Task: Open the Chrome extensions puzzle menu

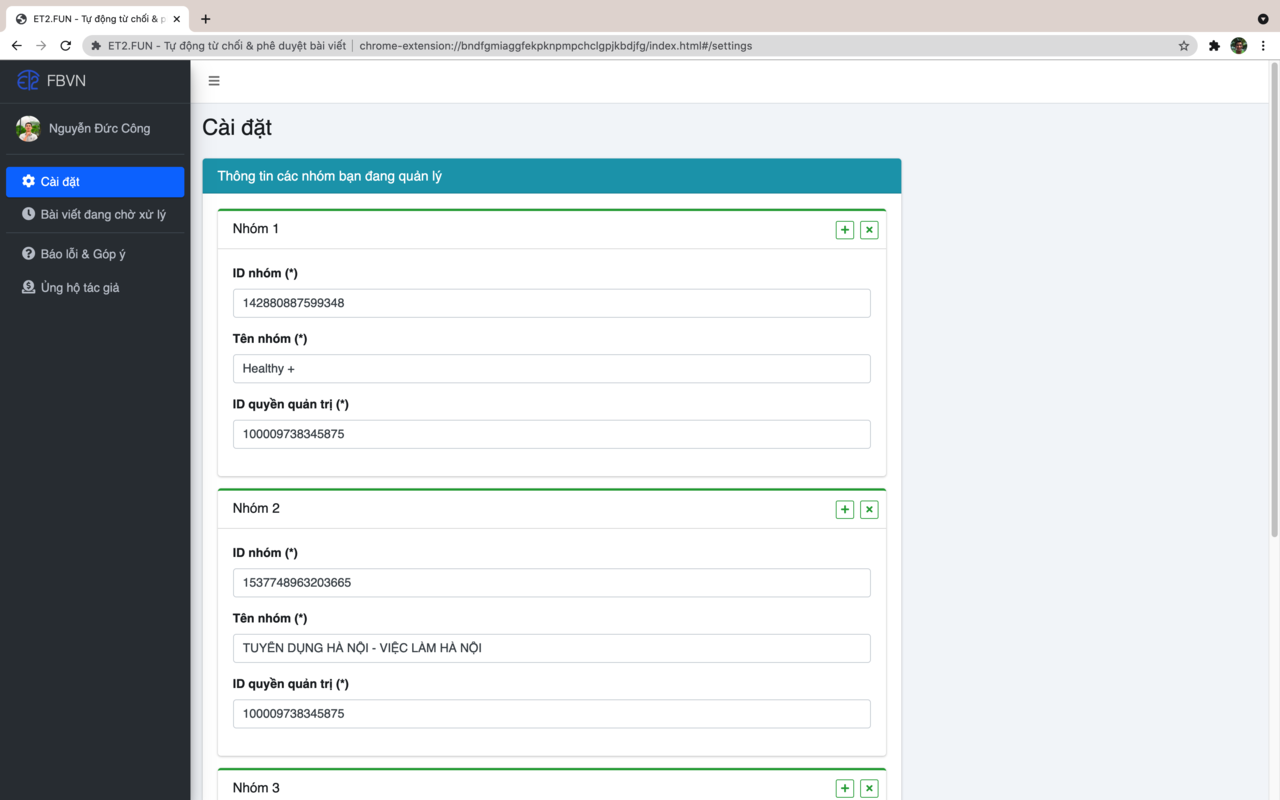Action: click(x=1214, y=46)
